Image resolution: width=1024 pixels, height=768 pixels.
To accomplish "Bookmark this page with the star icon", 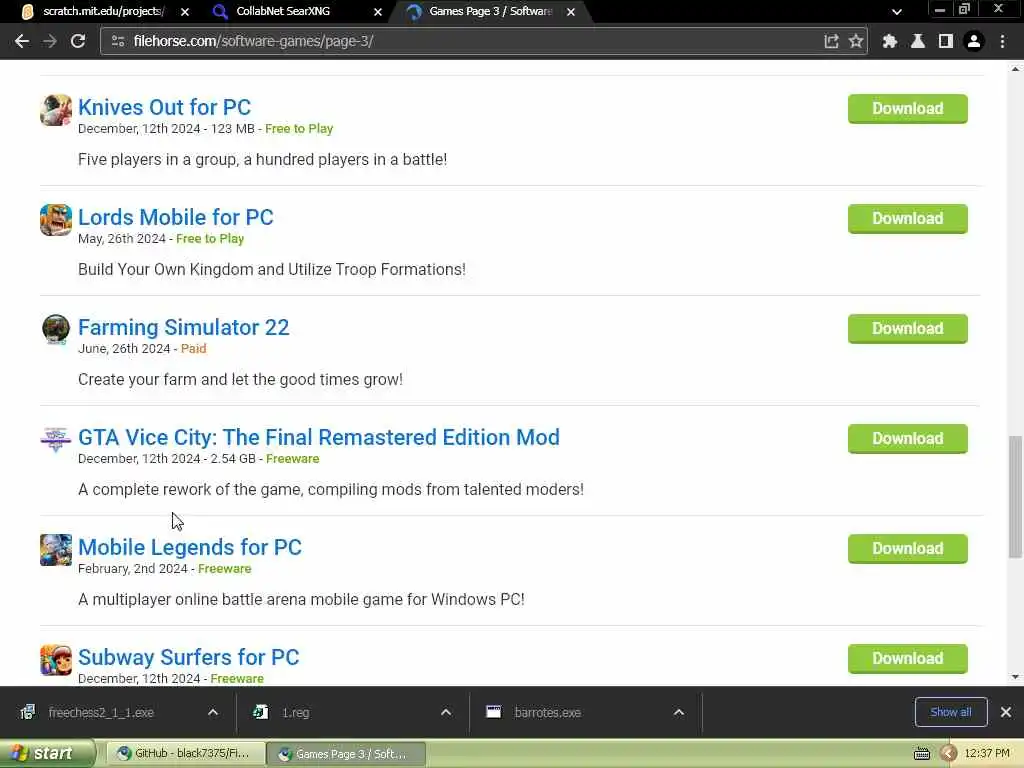I will pos(856,41).
